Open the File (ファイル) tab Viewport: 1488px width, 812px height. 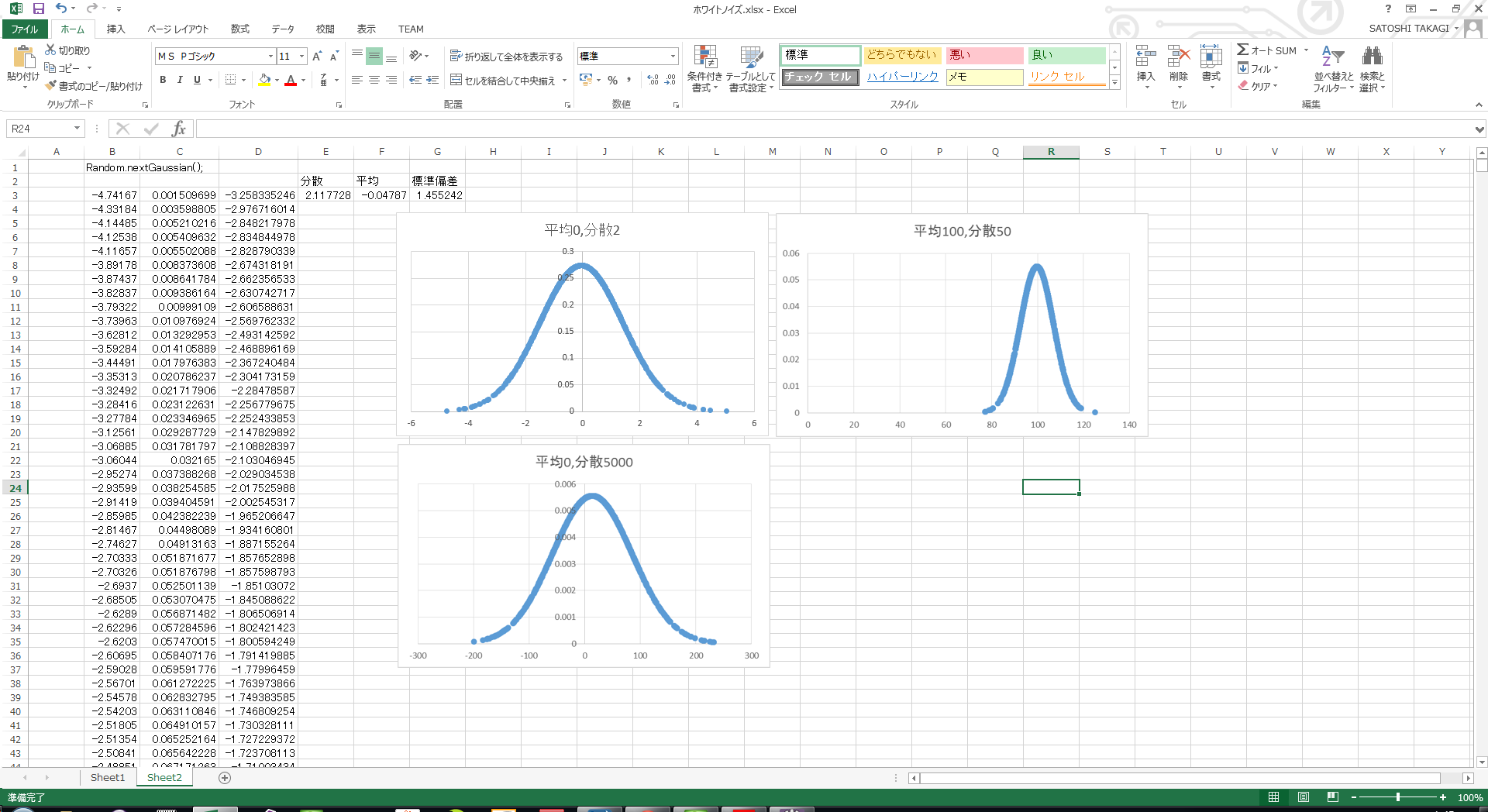[25, 29]
